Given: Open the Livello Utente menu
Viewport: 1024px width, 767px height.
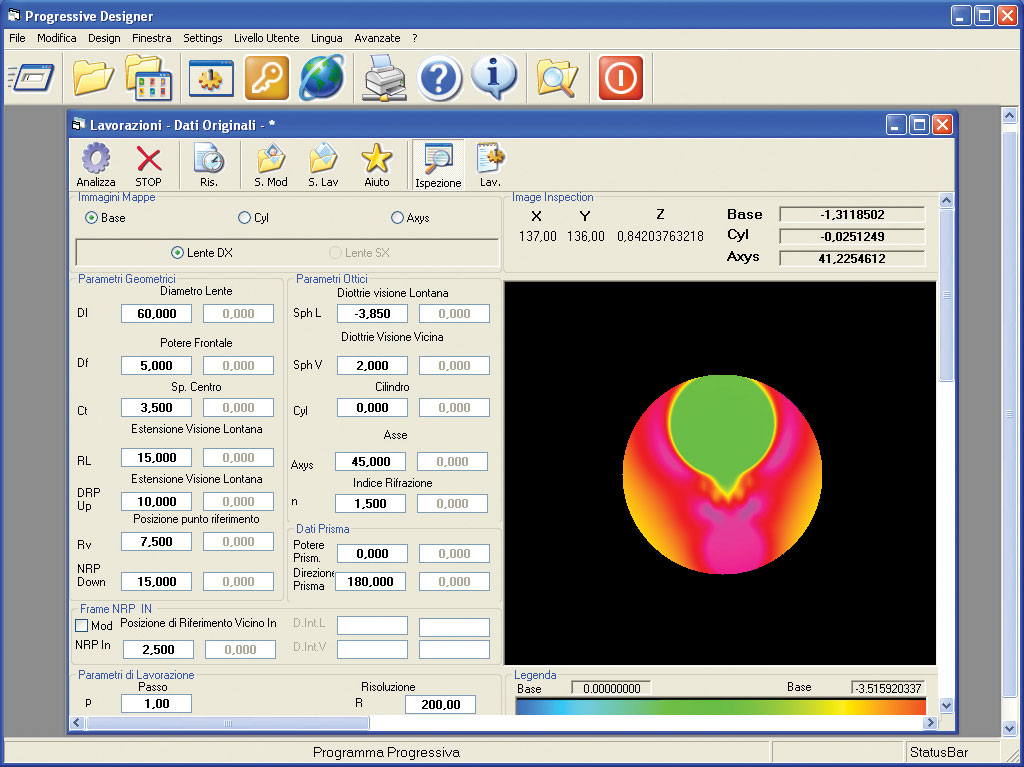Looking at the screenshot, I should (x=266, y=38).
